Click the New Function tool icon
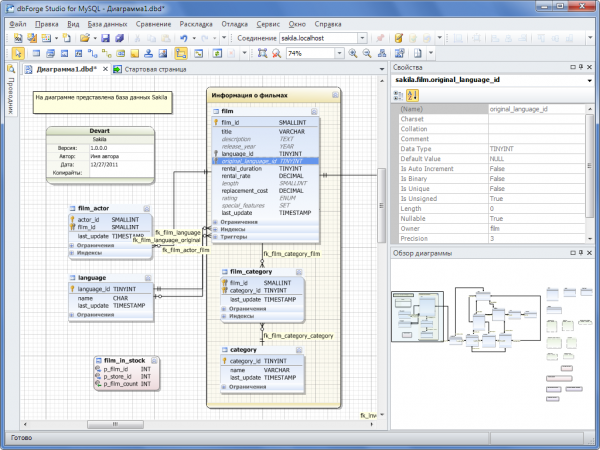600x450 pixels. pyautogui.click(x=78, y=53)
